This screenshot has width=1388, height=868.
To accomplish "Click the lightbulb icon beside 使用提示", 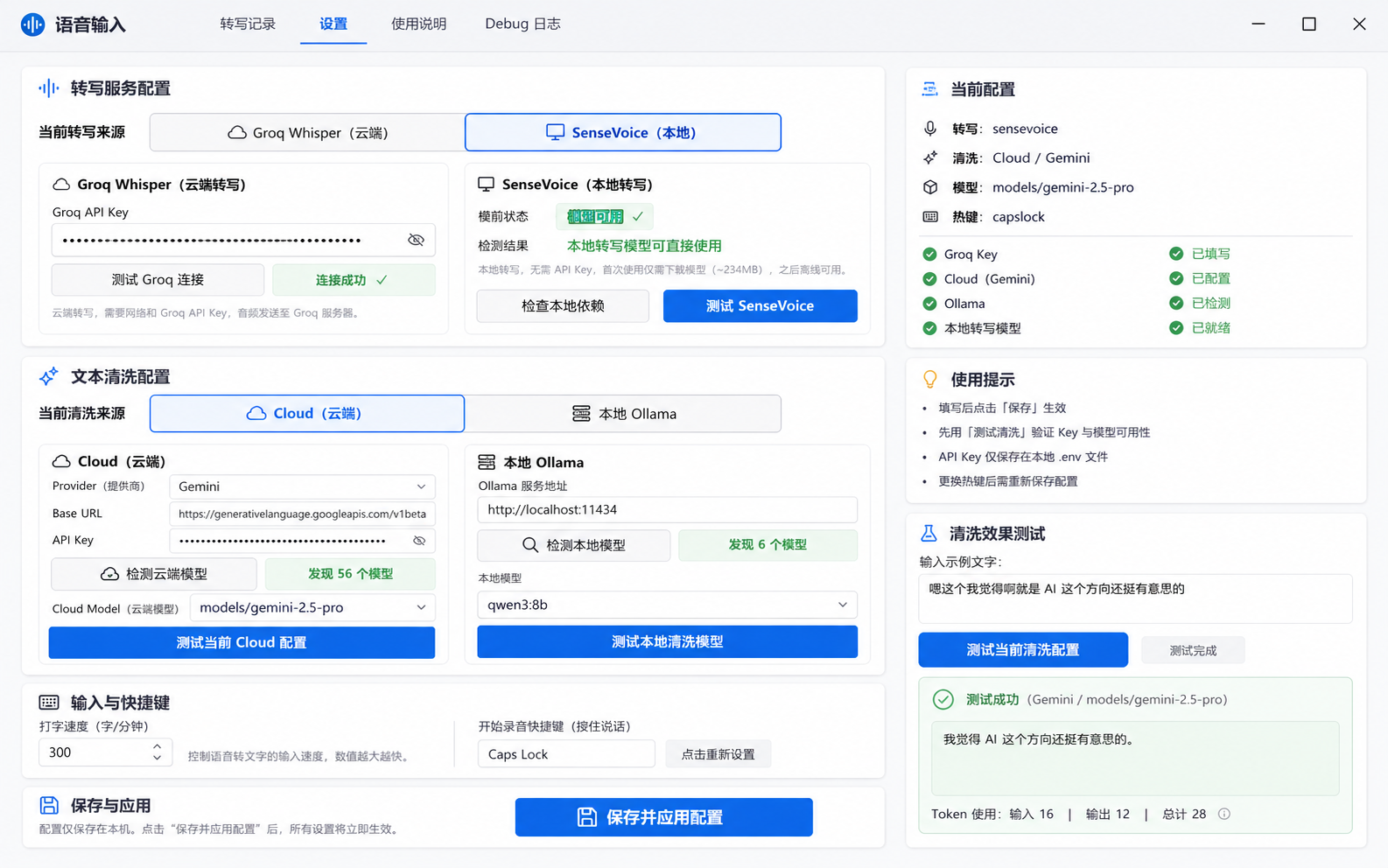I will pos(930,379).
